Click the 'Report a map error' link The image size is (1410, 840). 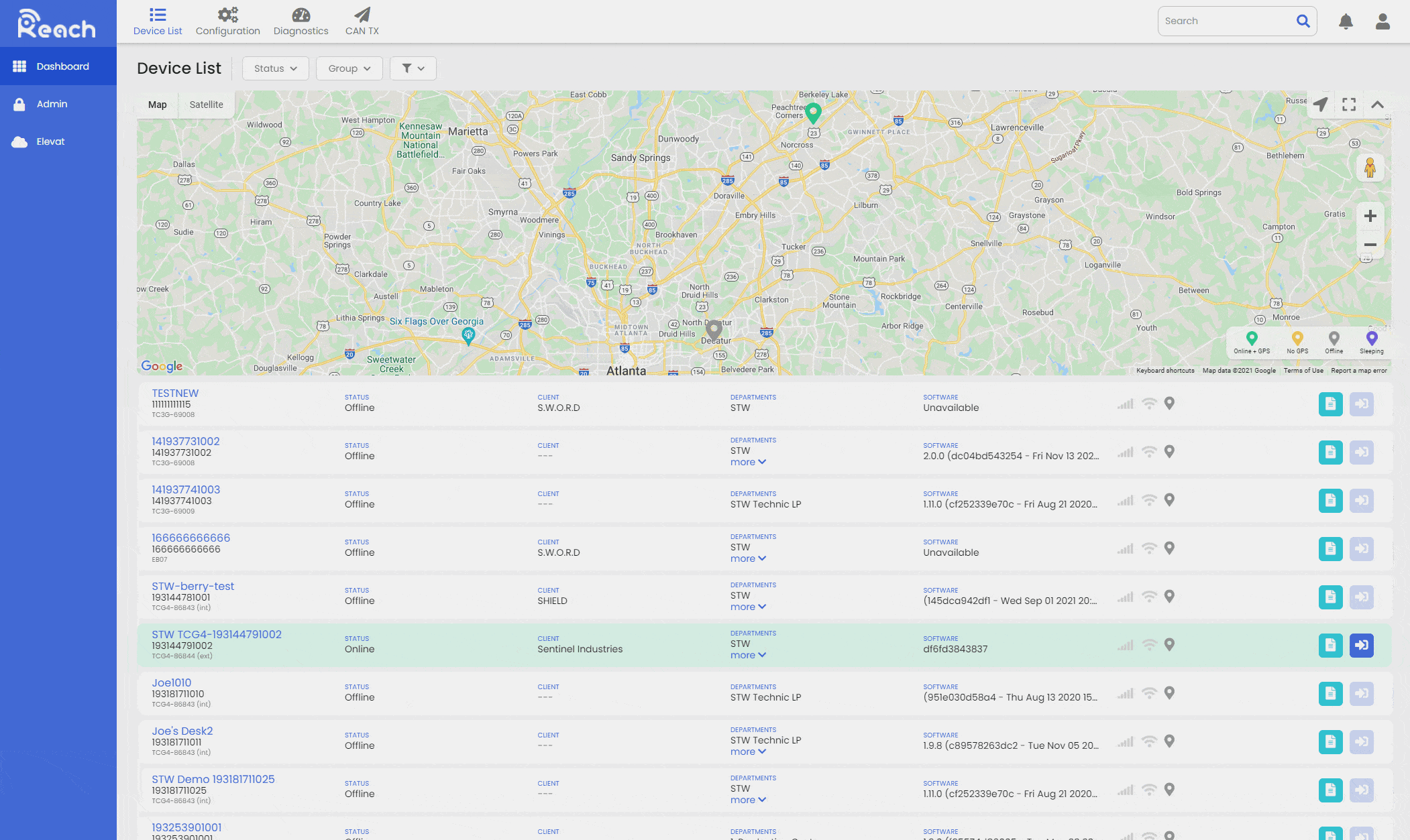pyautogui.click(x=1360, y=370)
